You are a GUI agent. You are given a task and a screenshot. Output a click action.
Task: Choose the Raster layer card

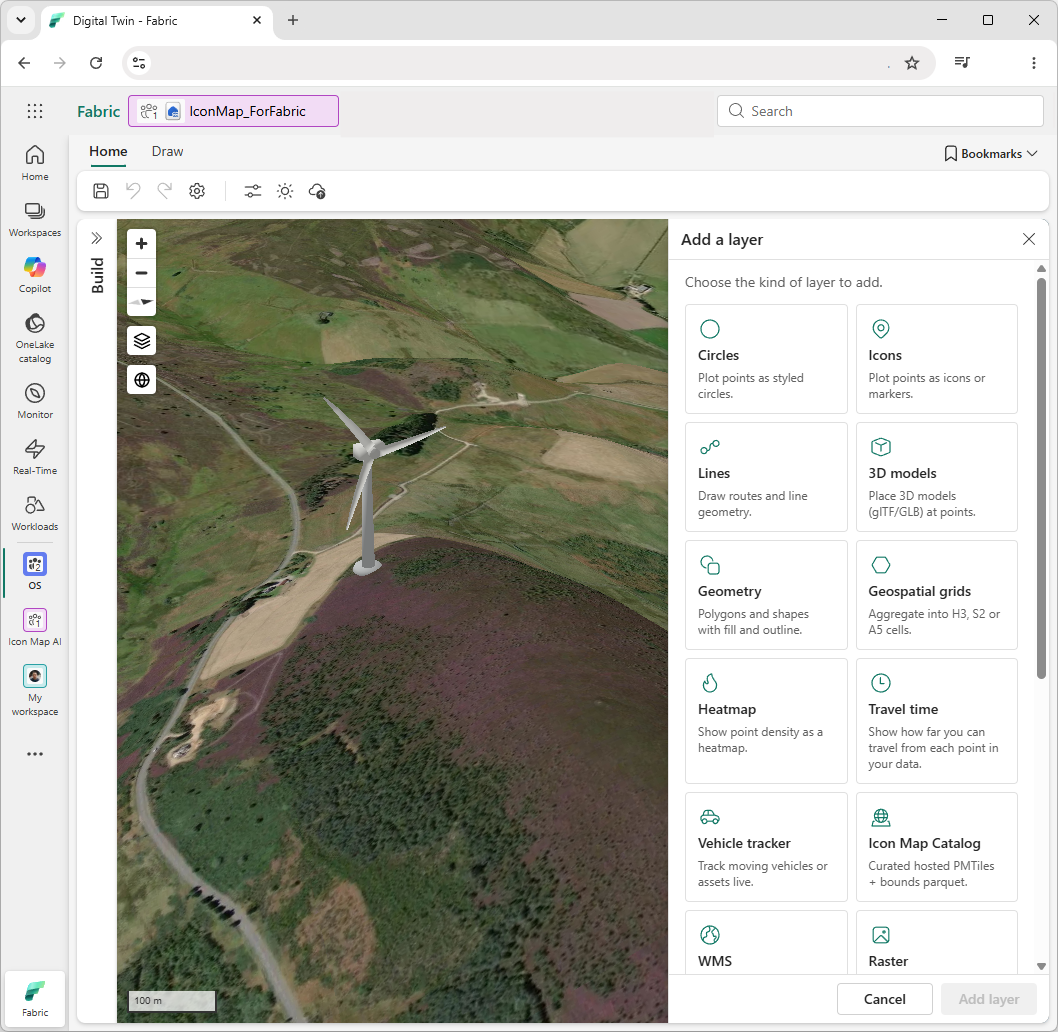pos(937,942)
